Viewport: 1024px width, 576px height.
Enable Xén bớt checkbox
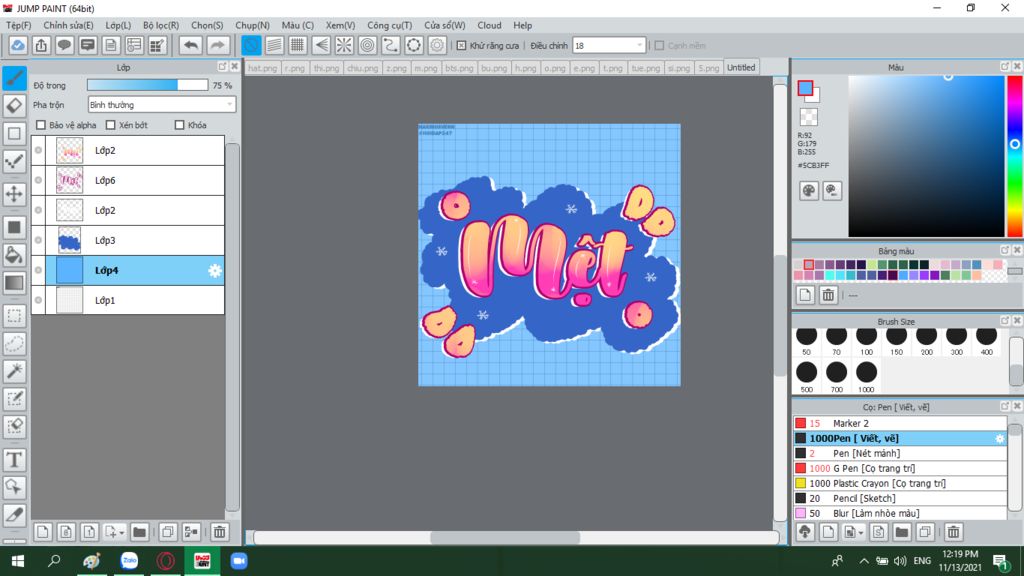pos(110,125)
